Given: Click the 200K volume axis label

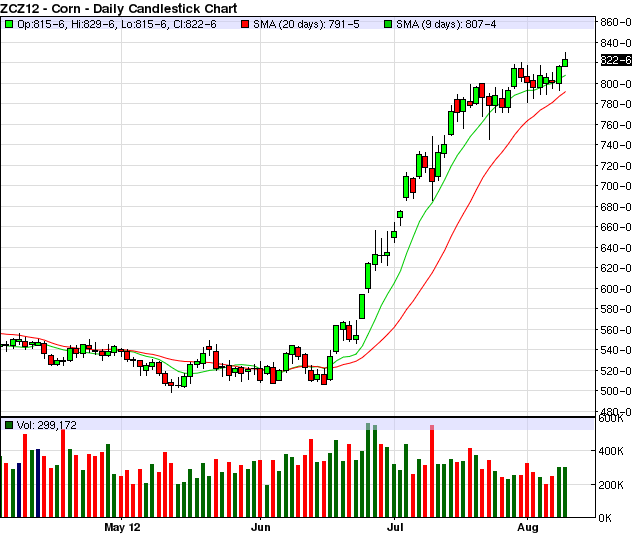Looking at the screenshot, I should coord(611,485).
